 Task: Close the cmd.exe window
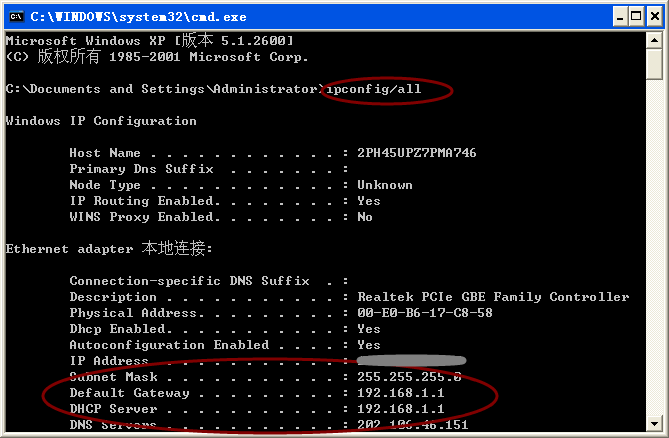(x=654, y=17)
